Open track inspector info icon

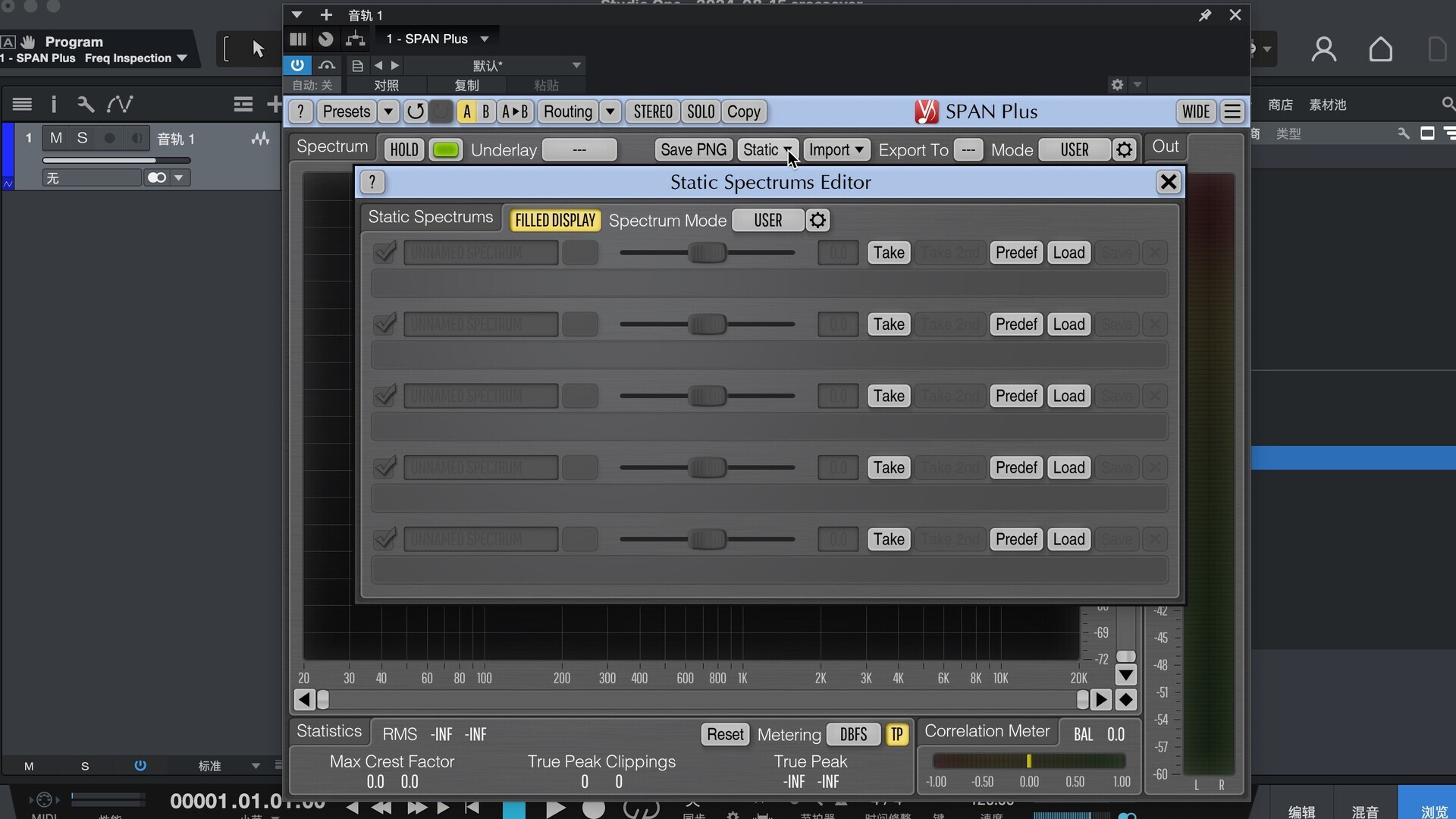coord(53,104)
